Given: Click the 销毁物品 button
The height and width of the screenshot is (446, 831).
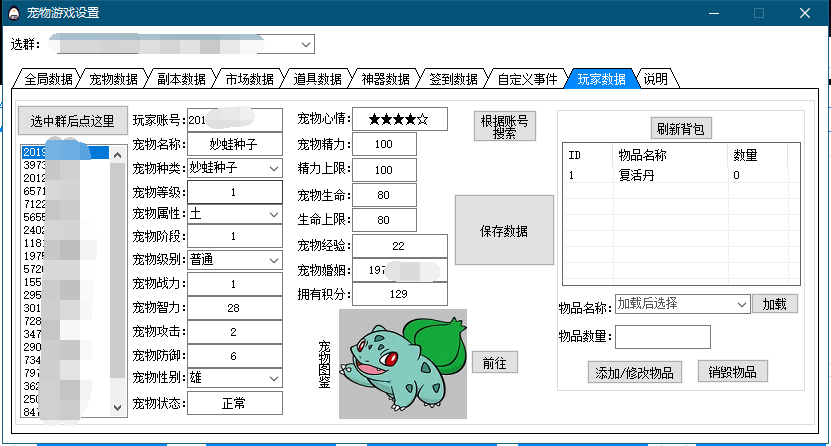Looking at the screenshot, I should tap(732, 372).
